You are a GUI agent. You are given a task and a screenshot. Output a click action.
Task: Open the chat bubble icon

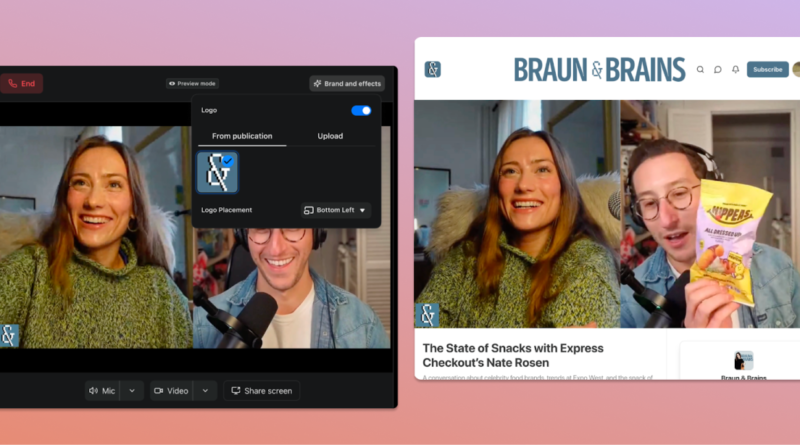[x=718, y=70]
